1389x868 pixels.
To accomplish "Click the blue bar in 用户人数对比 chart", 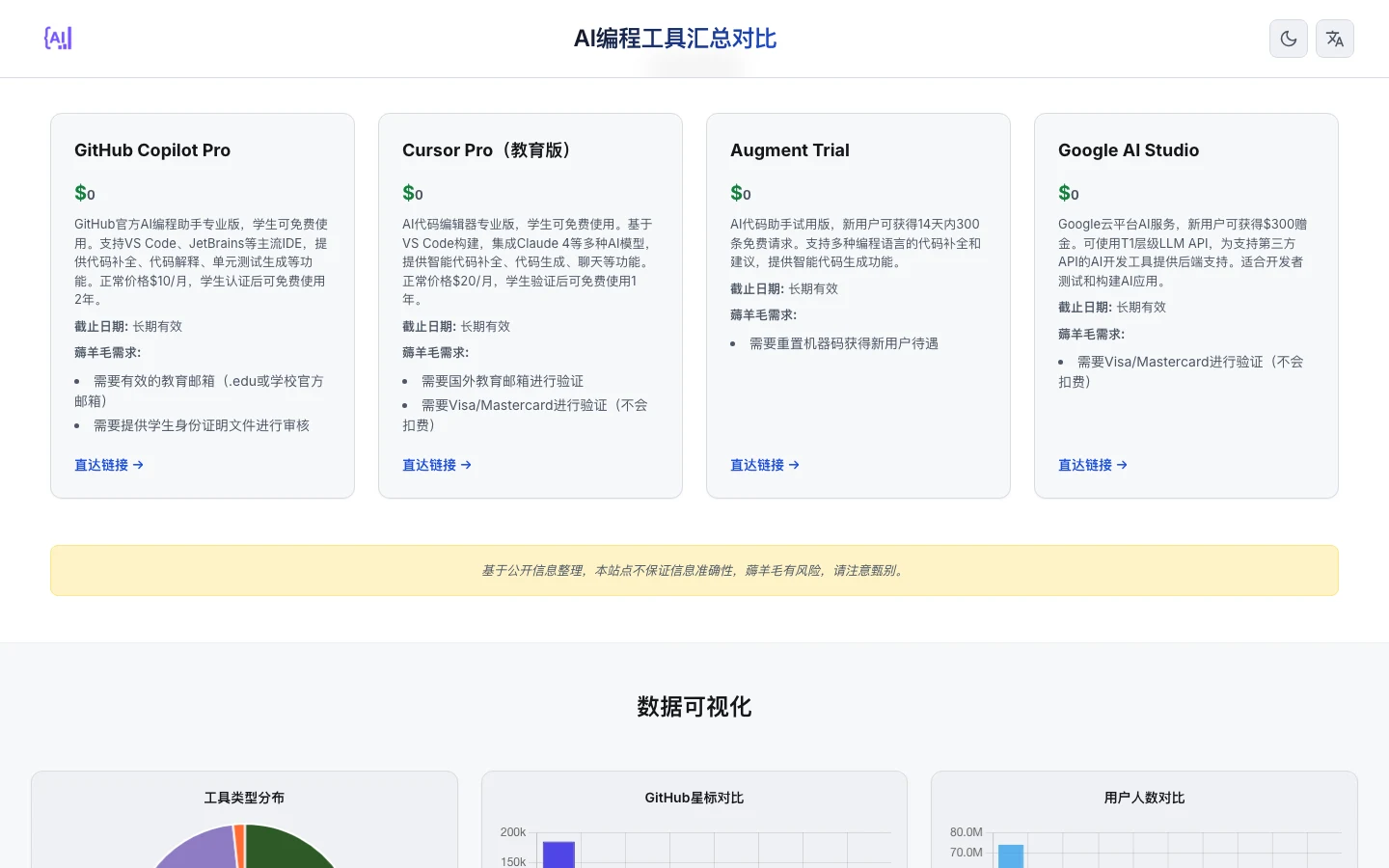I will tap(1011, 856).
